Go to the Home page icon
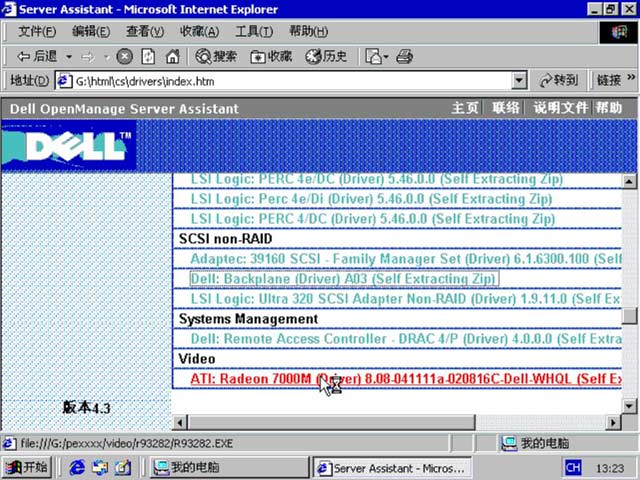Image resolution: width=640 pixels, height=480 pixels. 172,56
